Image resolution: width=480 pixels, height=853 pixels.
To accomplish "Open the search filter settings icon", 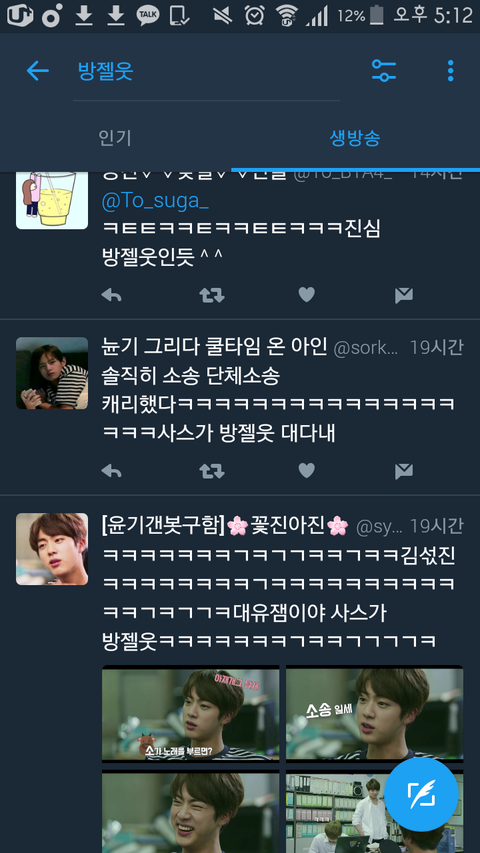I will tap(384, 71).
